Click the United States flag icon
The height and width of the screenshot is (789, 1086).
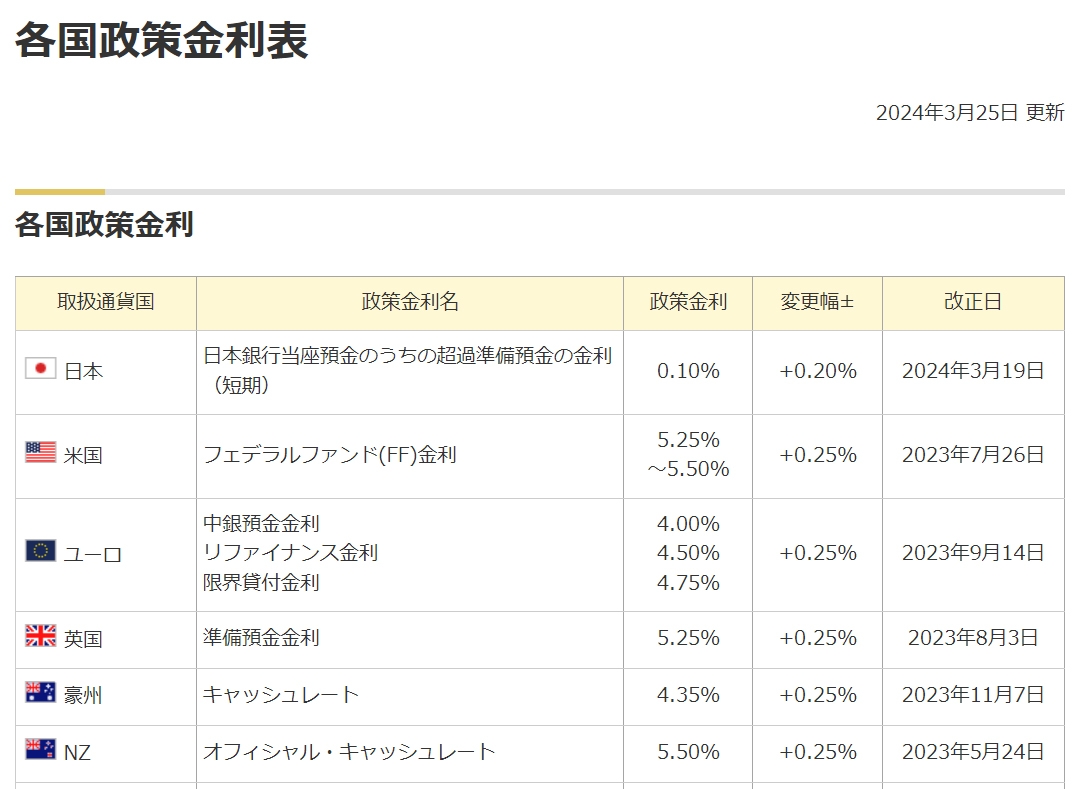[x=40, y=452]
